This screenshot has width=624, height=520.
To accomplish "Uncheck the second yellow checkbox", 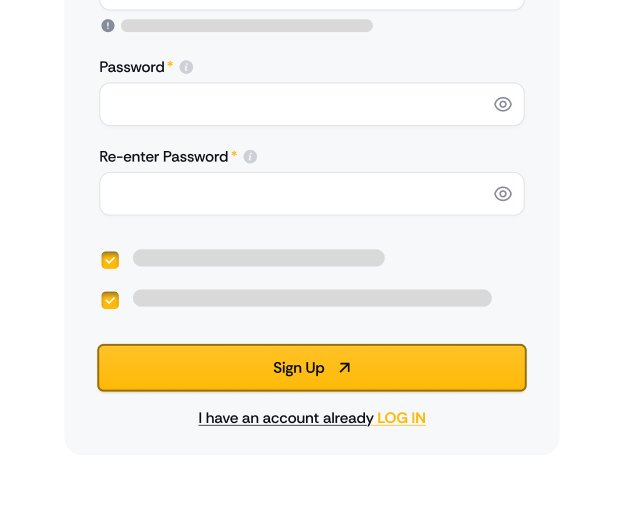I will click(x=110, y=300).
